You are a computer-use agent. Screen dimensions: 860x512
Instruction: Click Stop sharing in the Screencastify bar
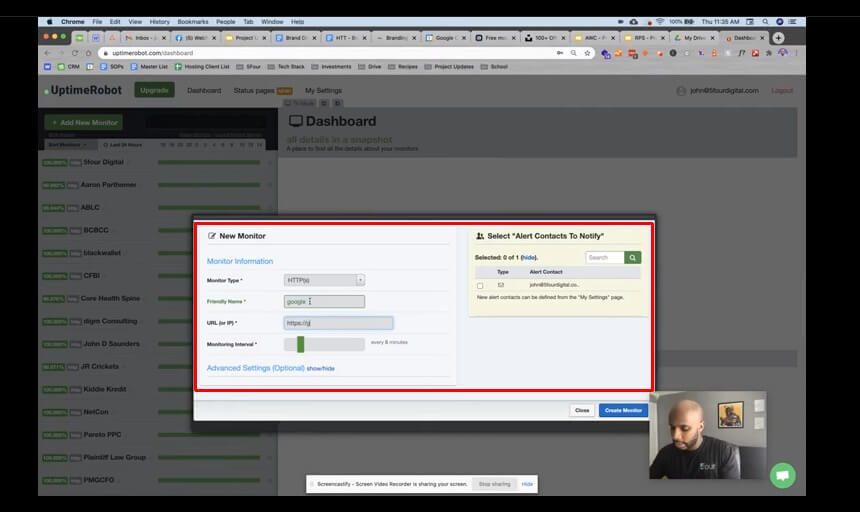click(494, 484)
